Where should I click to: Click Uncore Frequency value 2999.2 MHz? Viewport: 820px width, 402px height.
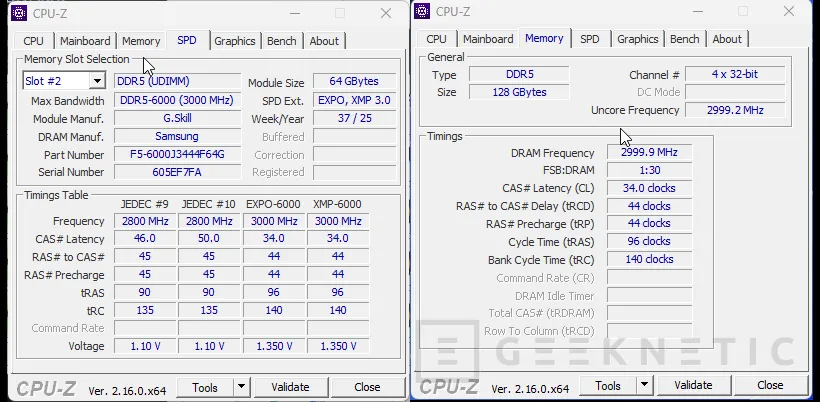735,110
